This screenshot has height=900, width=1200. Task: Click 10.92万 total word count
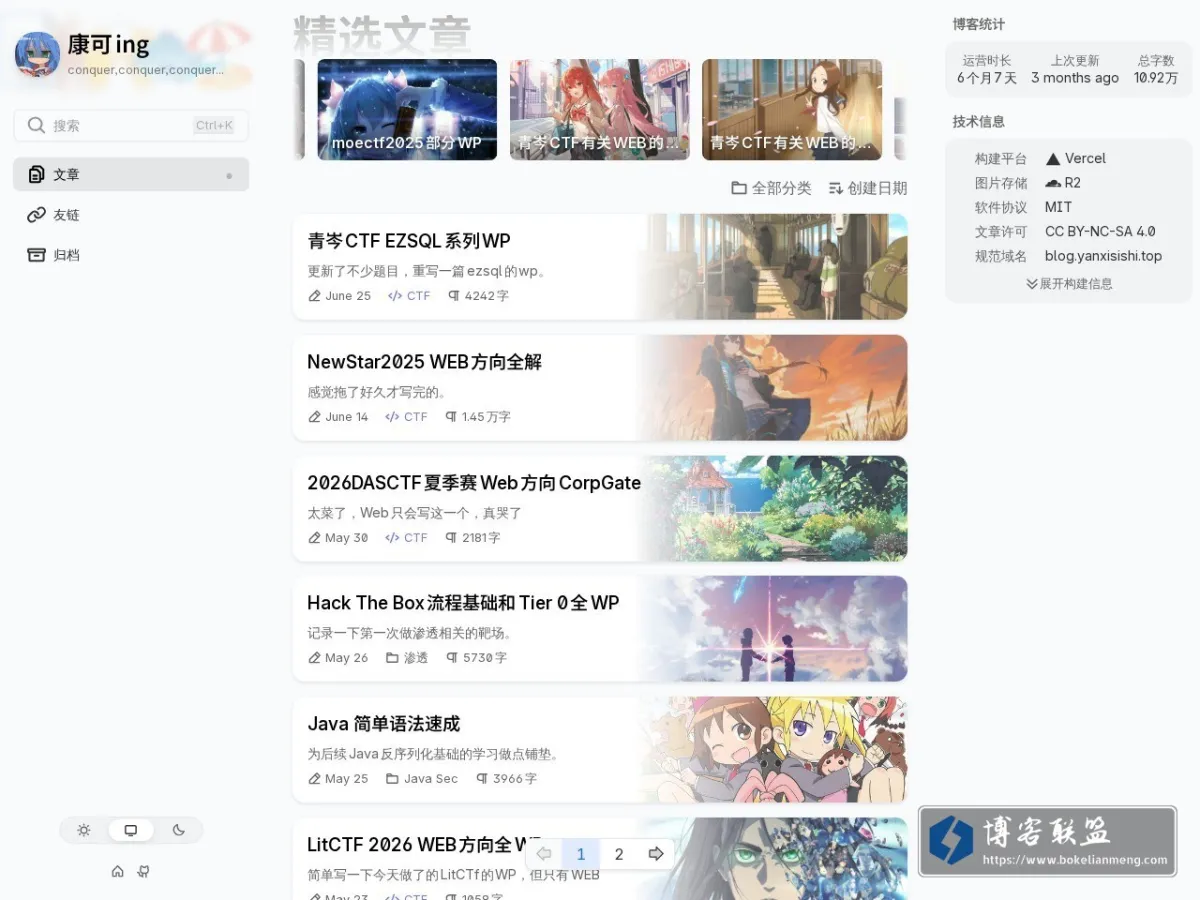point(1156,78)
